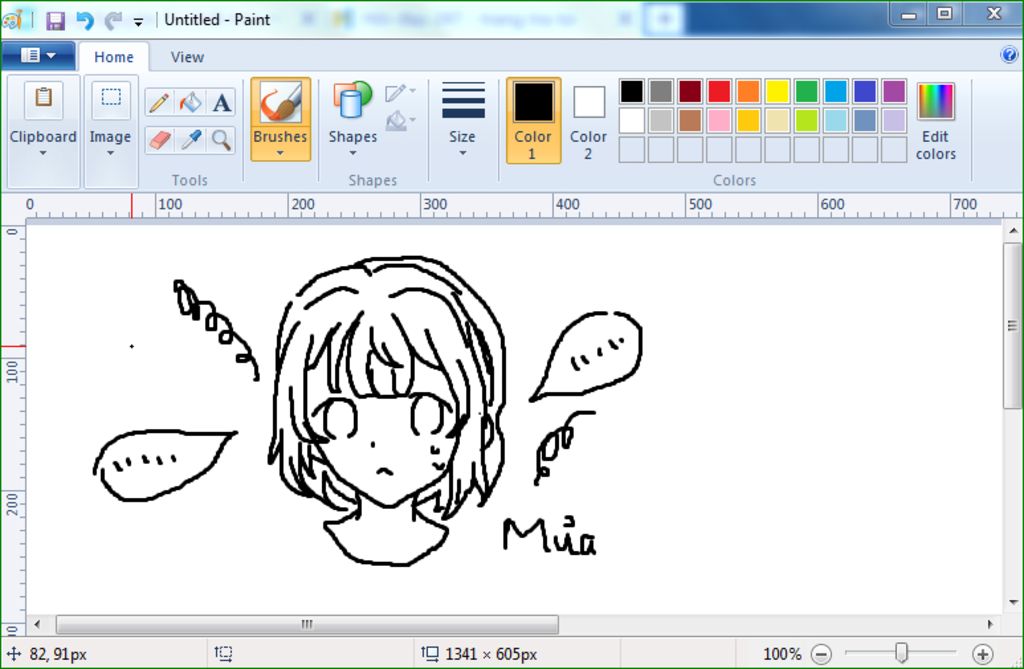Click the scroll down arrow
Image resolution: width=1024 pixels, height=669 pixels.
[1012, 602]
